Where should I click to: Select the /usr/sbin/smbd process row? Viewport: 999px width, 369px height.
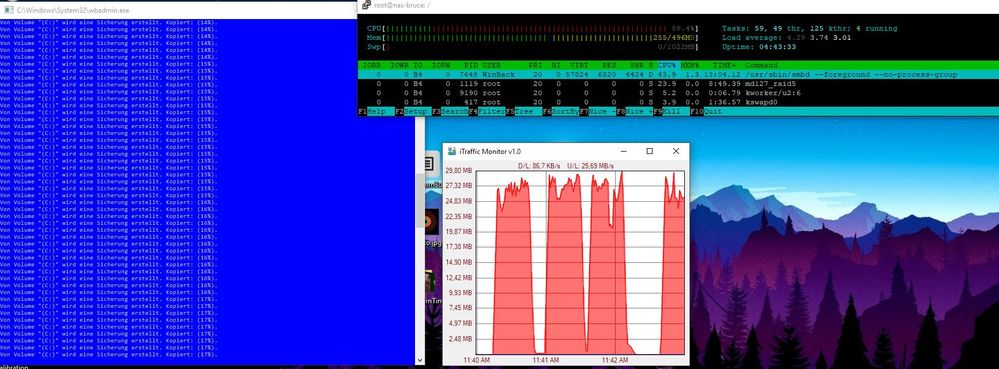(679, 75)
